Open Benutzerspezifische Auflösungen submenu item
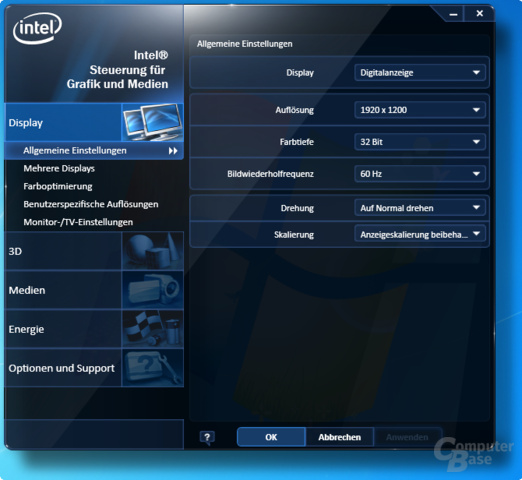 (x=91, y=204)
